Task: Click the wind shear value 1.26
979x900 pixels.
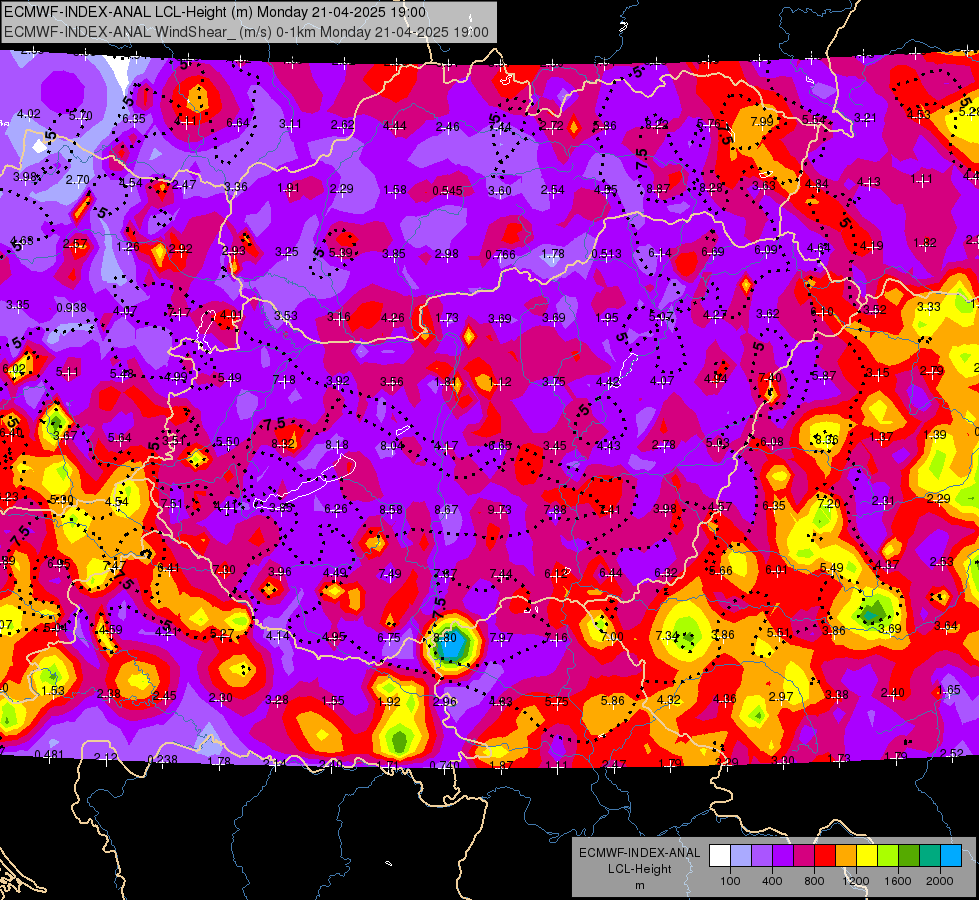Action: point(127,247)
